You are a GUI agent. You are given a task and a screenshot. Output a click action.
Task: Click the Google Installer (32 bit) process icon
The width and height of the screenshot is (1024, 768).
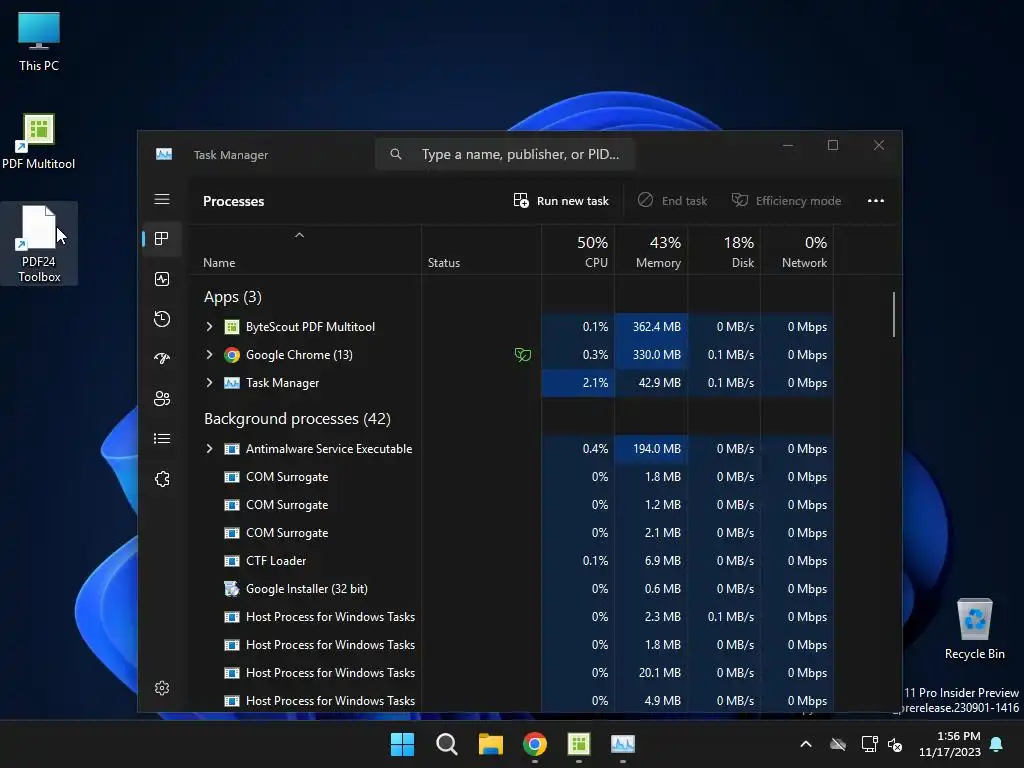tap(232, 588)
